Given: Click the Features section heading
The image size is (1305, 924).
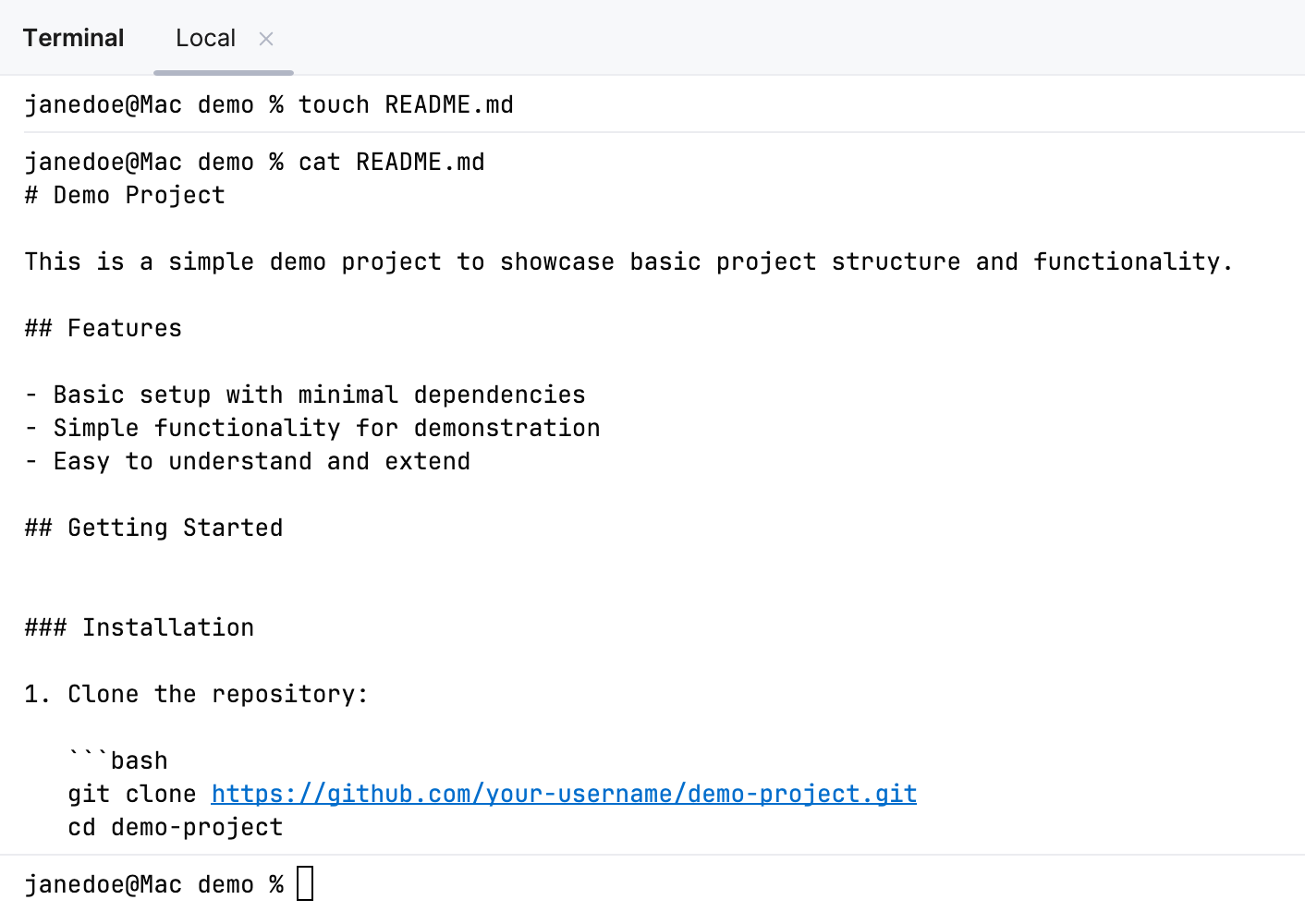Looking at the screenshot, I should pos(103,328).
